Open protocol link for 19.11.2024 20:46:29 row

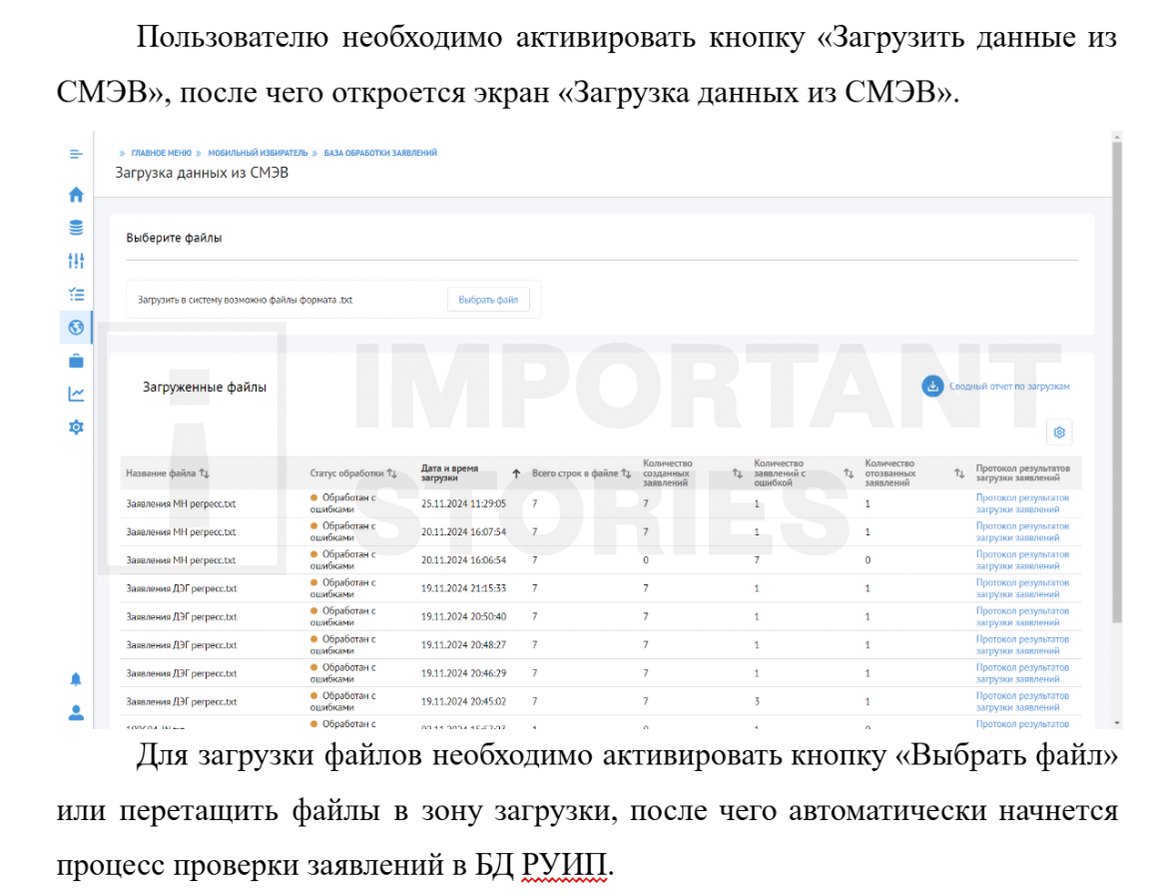pos(1022,673)
